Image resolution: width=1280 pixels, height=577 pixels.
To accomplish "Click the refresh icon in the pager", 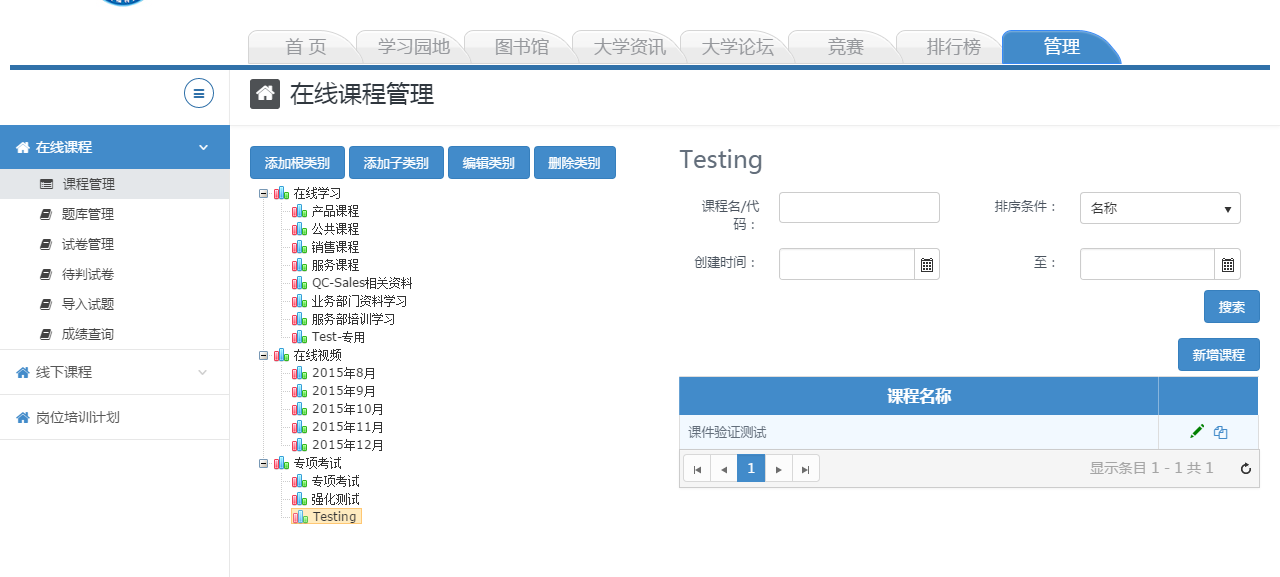I will 1245,468.
